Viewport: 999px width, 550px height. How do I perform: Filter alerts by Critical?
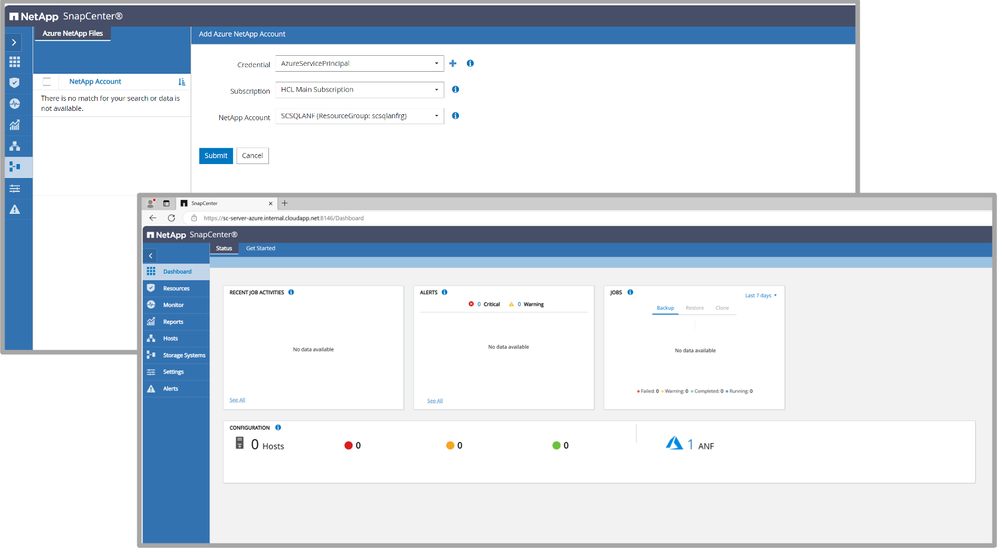click(484, 304)
